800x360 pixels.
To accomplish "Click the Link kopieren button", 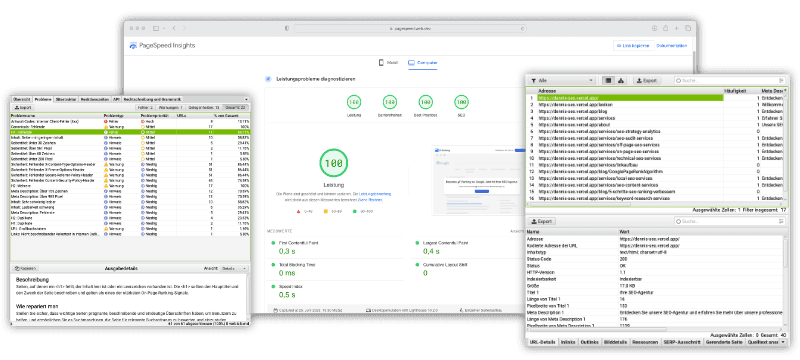I will click(x=633, y=45).
